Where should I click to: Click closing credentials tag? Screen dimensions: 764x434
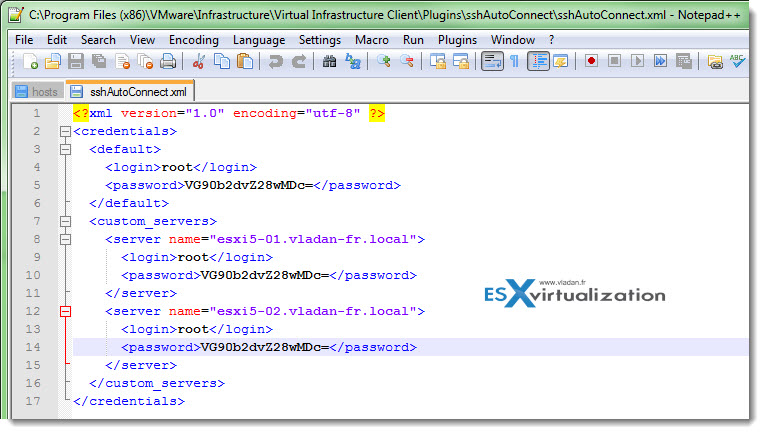click(129, 401)
